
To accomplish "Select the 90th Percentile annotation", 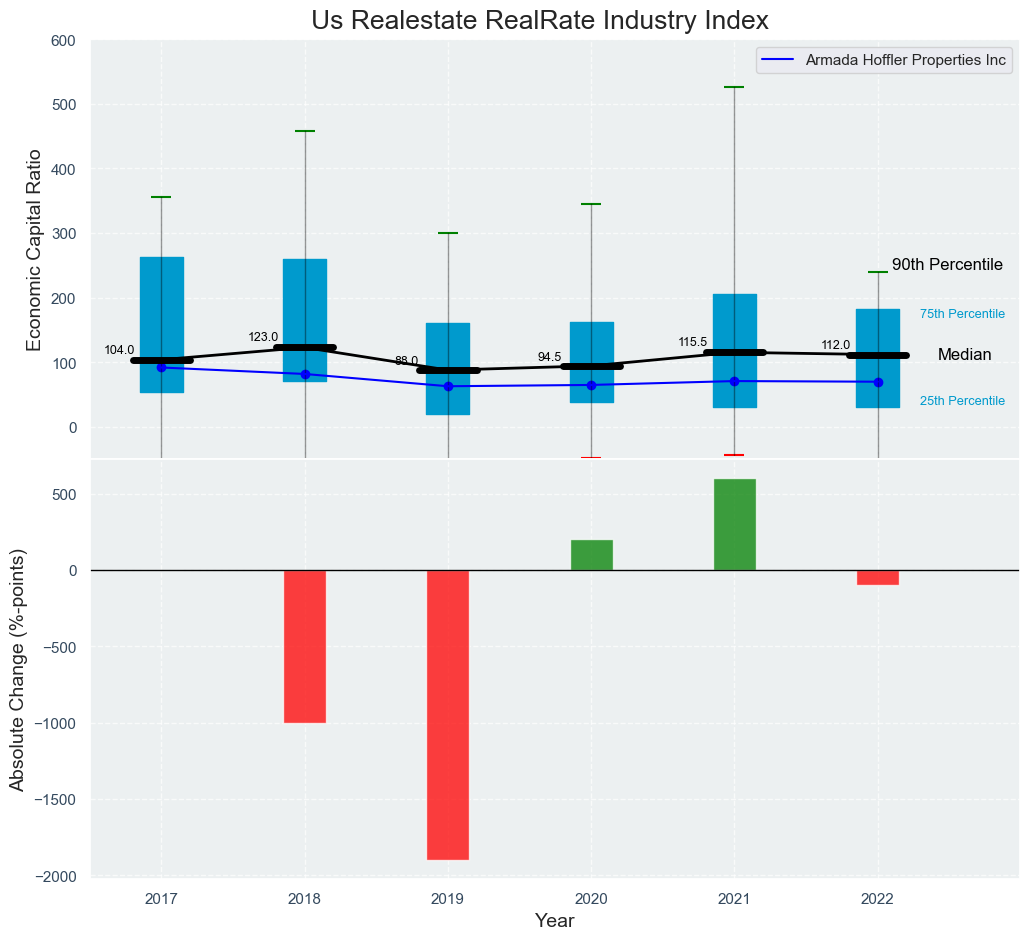I will pos(947,265).
